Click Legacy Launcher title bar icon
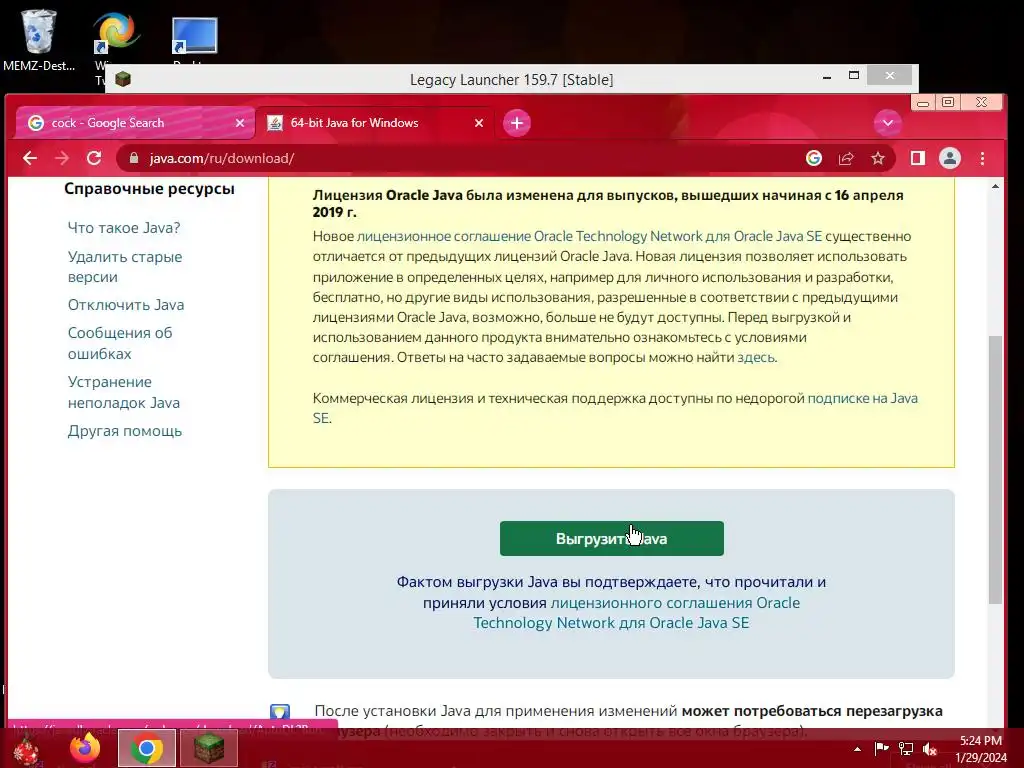The width and height of the screenshot is (1024, 768). click(x=123, y=80)
